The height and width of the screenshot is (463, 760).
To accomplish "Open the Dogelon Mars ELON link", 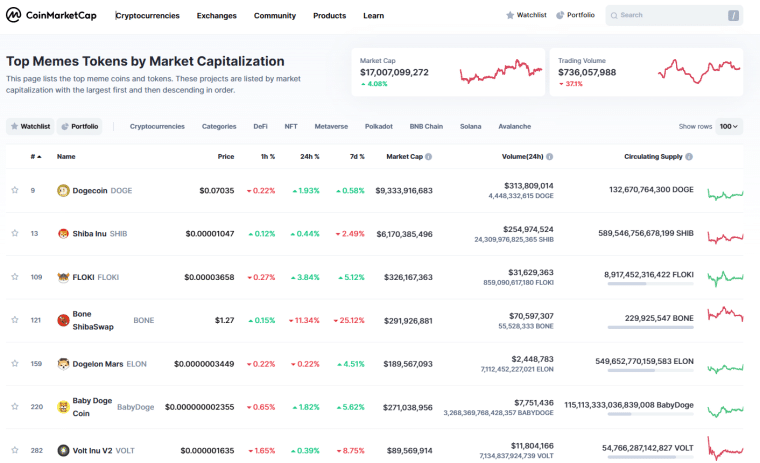I will [110, 364].
